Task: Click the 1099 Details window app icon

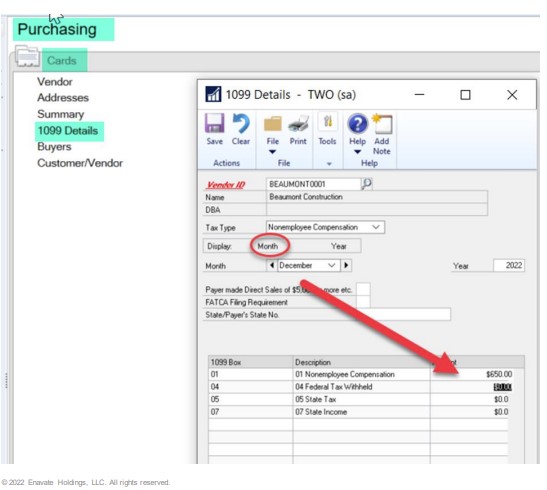Action: click(213, 94)
